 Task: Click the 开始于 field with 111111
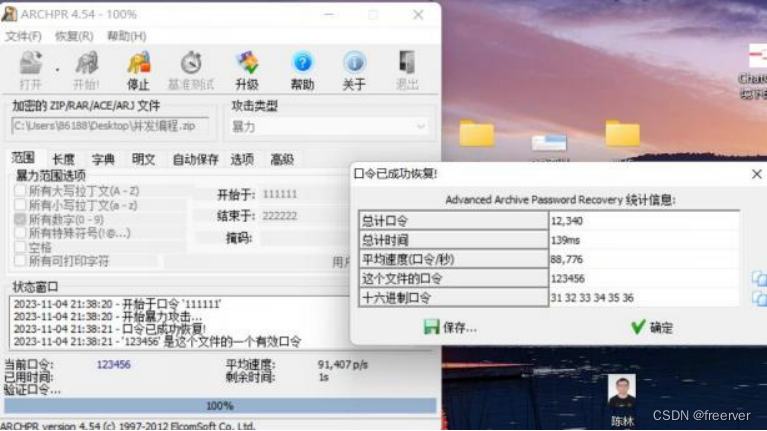(304, 194)
